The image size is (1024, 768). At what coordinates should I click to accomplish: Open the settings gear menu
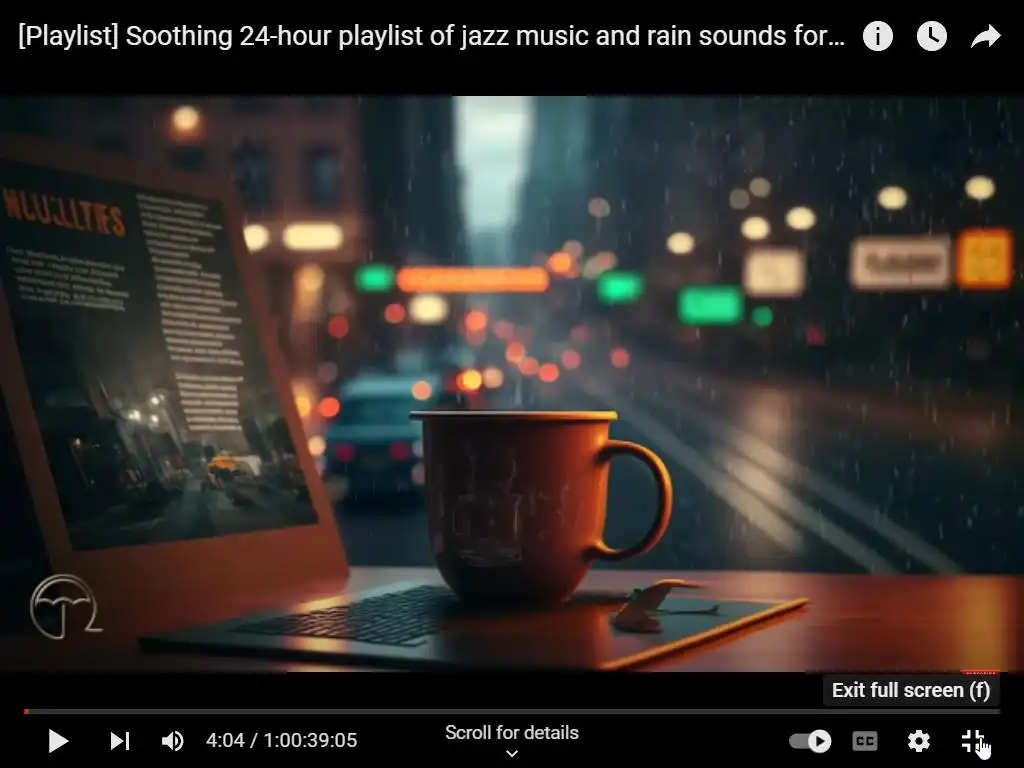(918, 741)
